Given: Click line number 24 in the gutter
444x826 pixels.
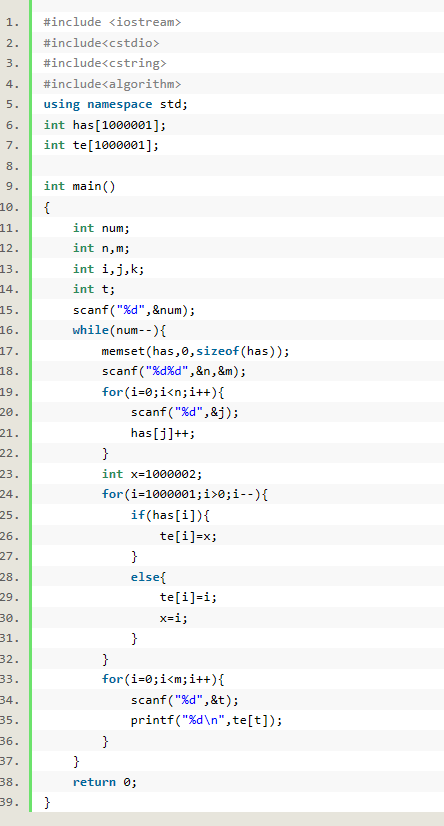Looking at the screenshot, I should pyautogui.click(x=10, y=495).
